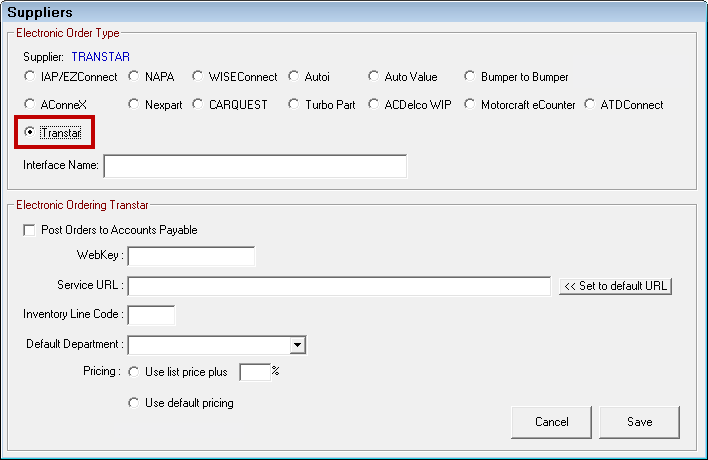Choose the Bumper to Bumper option
This screenshot has height=460, width=708.
pos(470,77)
